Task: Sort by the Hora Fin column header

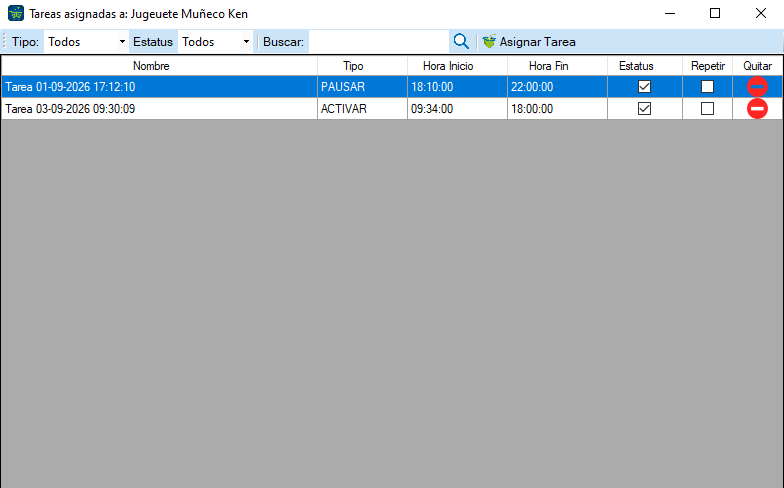Action: tap(557, 66)
